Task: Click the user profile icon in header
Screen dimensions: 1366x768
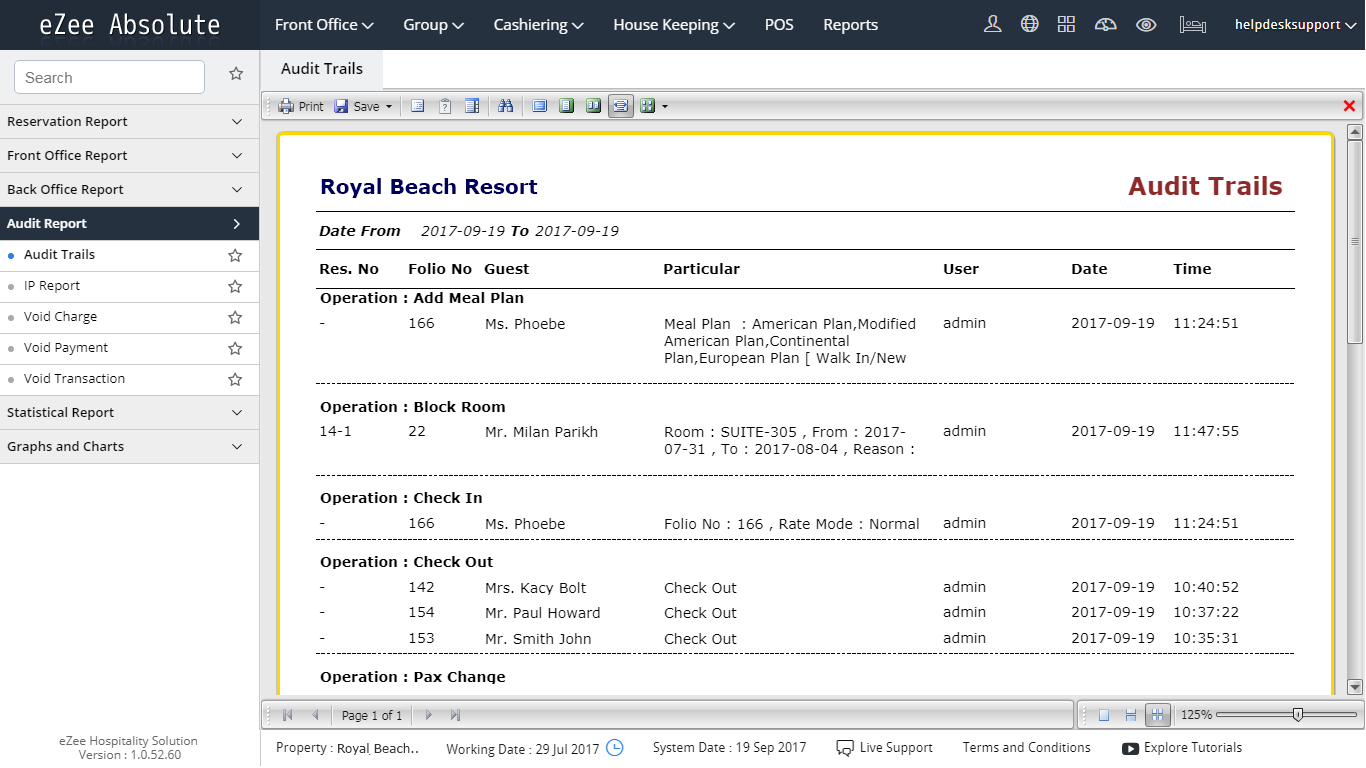Action: click(x=992, y=24)
